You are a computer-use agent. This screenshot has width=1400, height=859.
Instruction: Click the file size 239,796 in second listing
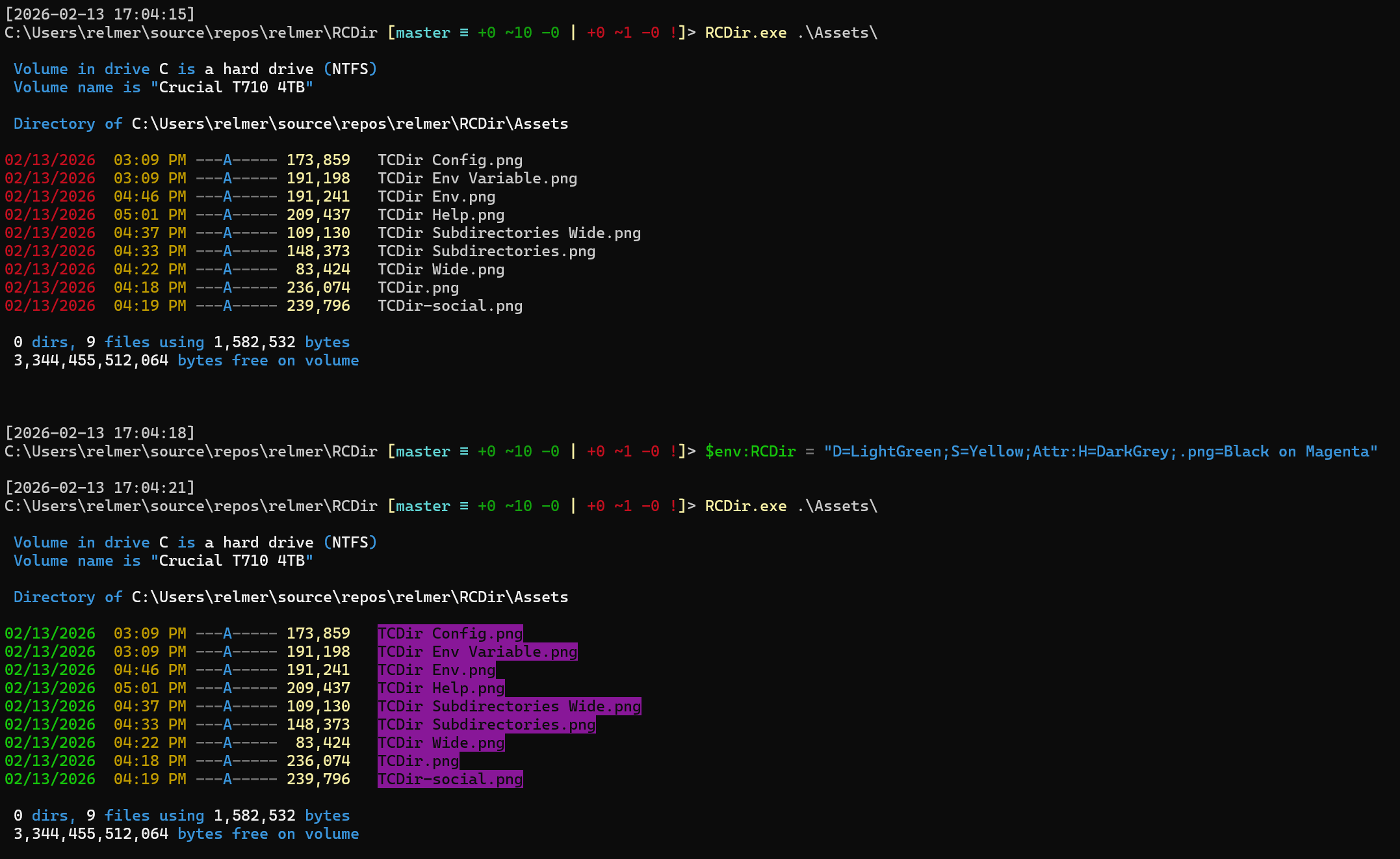click(x=318, y=779)
